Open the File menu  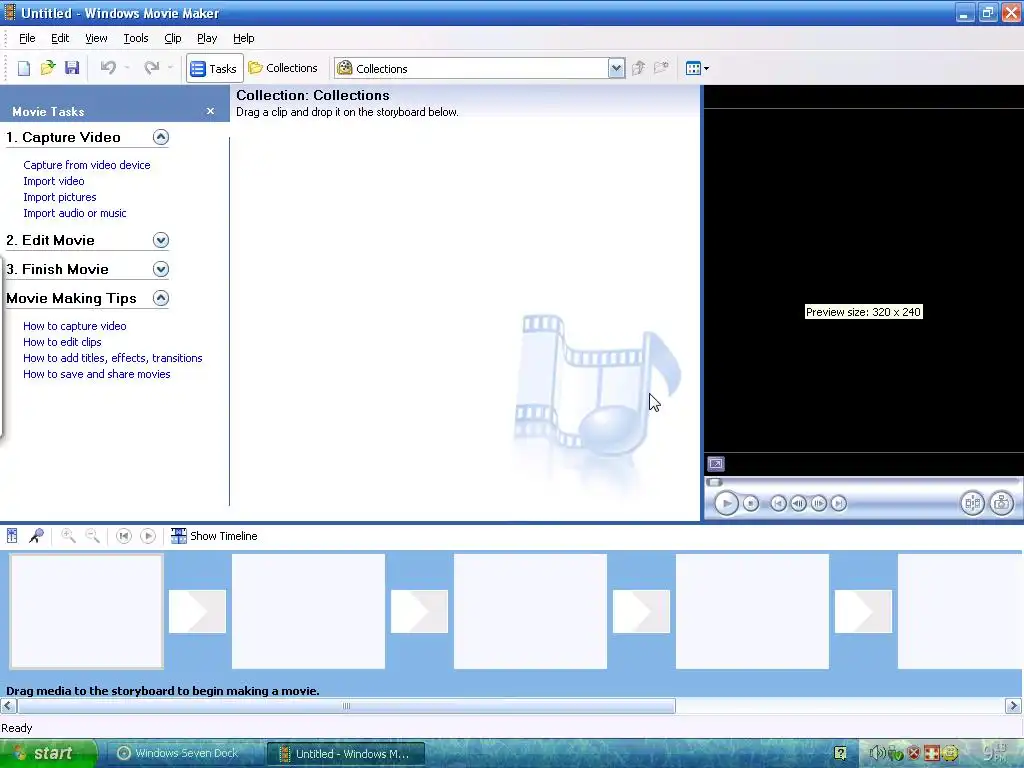point(27,38)
